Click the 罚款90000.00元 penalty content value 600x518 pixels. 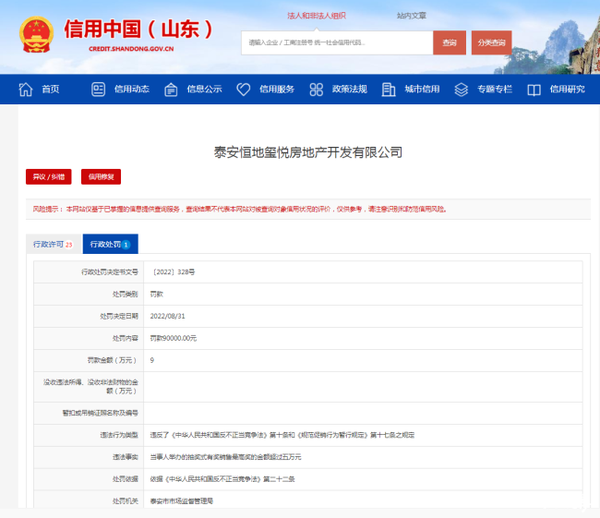173,338
